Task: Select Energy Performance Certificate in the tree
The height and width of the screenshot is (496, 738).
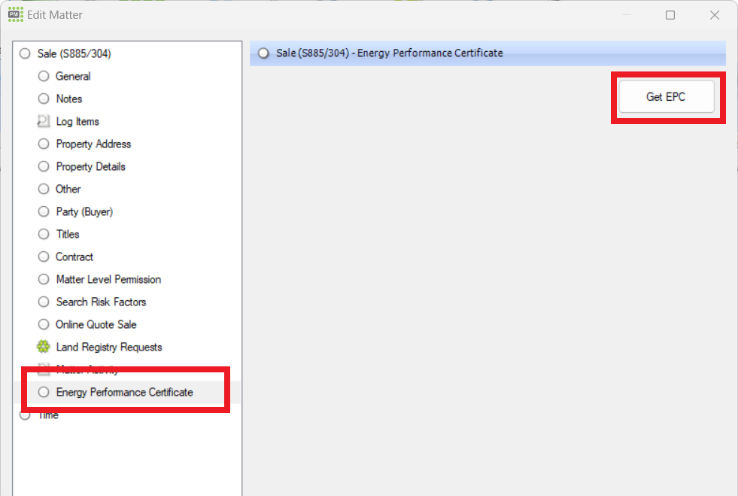Action: pyautogui.click(x=124, y=393)
